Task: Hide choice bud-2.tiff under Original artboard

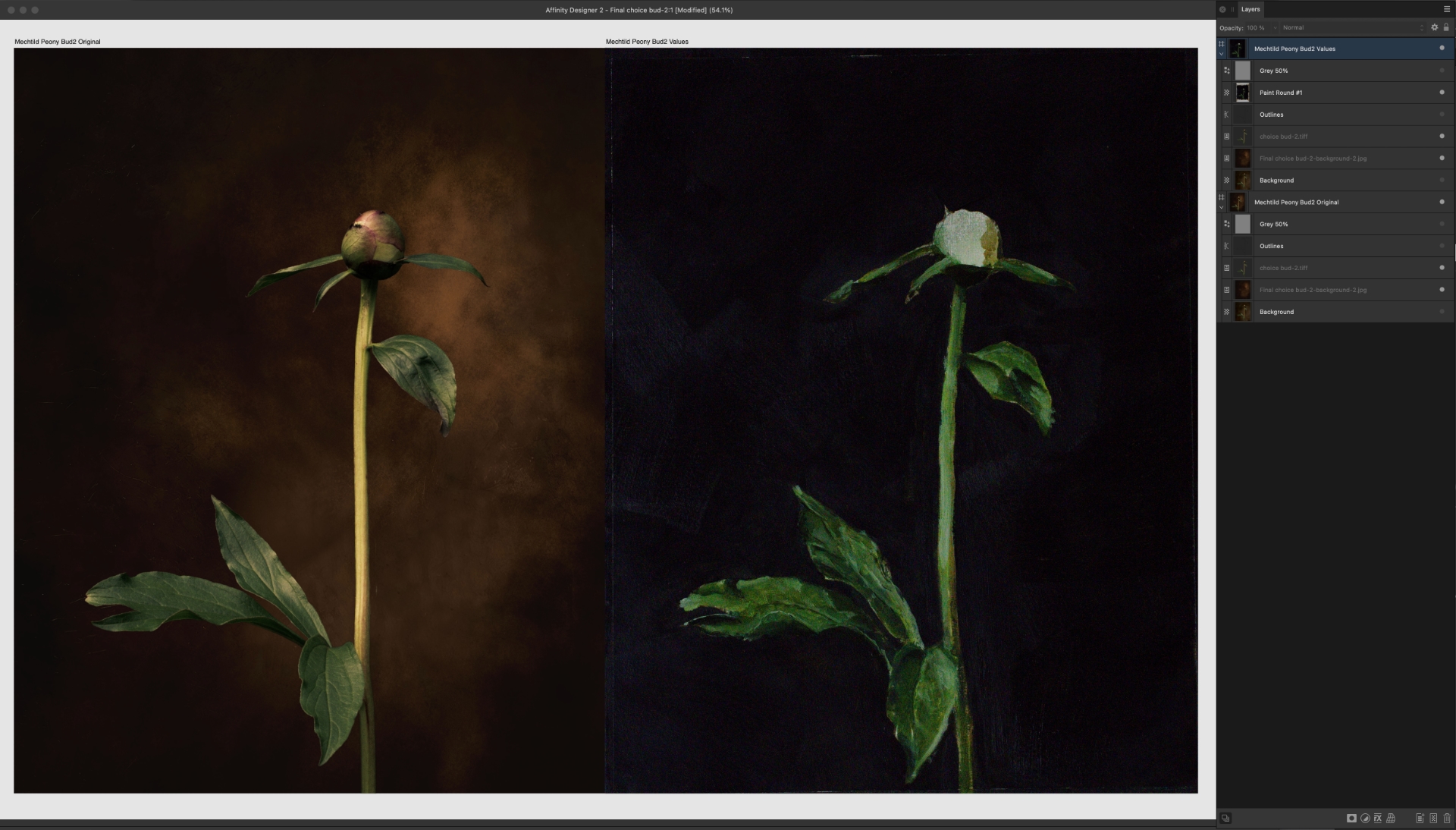Action: (1442, 267)
